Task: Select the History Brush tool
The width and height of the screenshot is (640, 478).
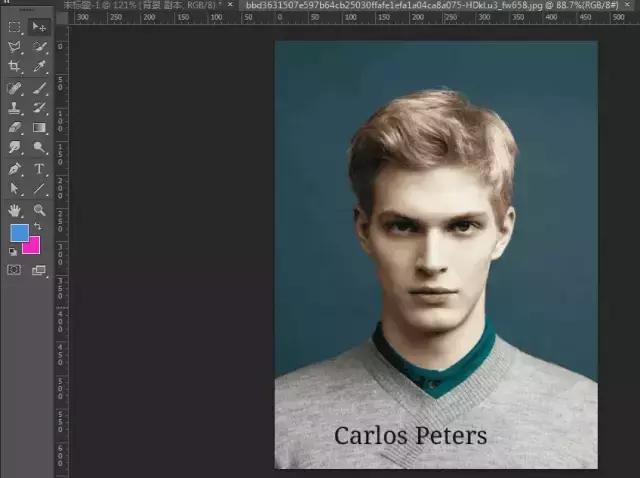Action: pos(39,108)
